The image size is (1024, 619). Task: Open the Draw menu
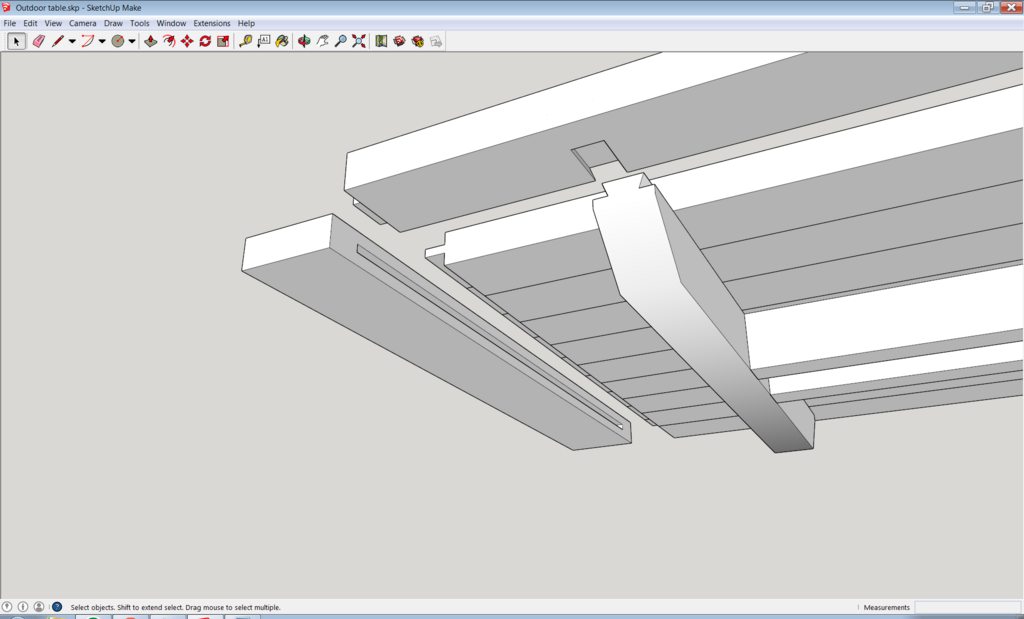click(114, 23)
